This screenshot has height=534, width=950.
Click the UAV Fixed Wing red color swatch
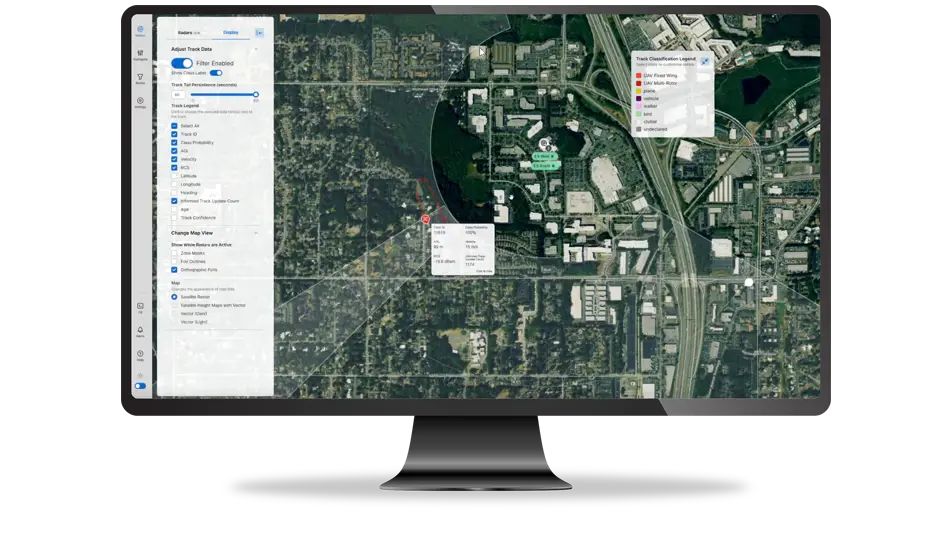tap(639, 75)
